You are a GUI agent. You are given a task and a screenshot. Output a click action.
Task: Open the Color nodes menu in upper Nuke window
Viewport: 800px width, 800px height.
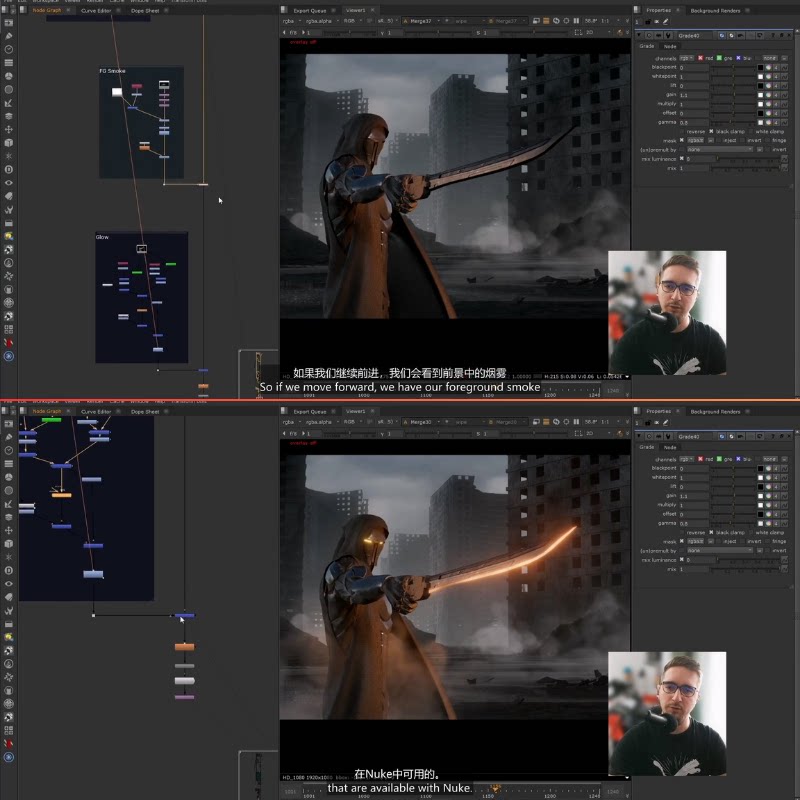pyautogui.click(x=9, y=76)
